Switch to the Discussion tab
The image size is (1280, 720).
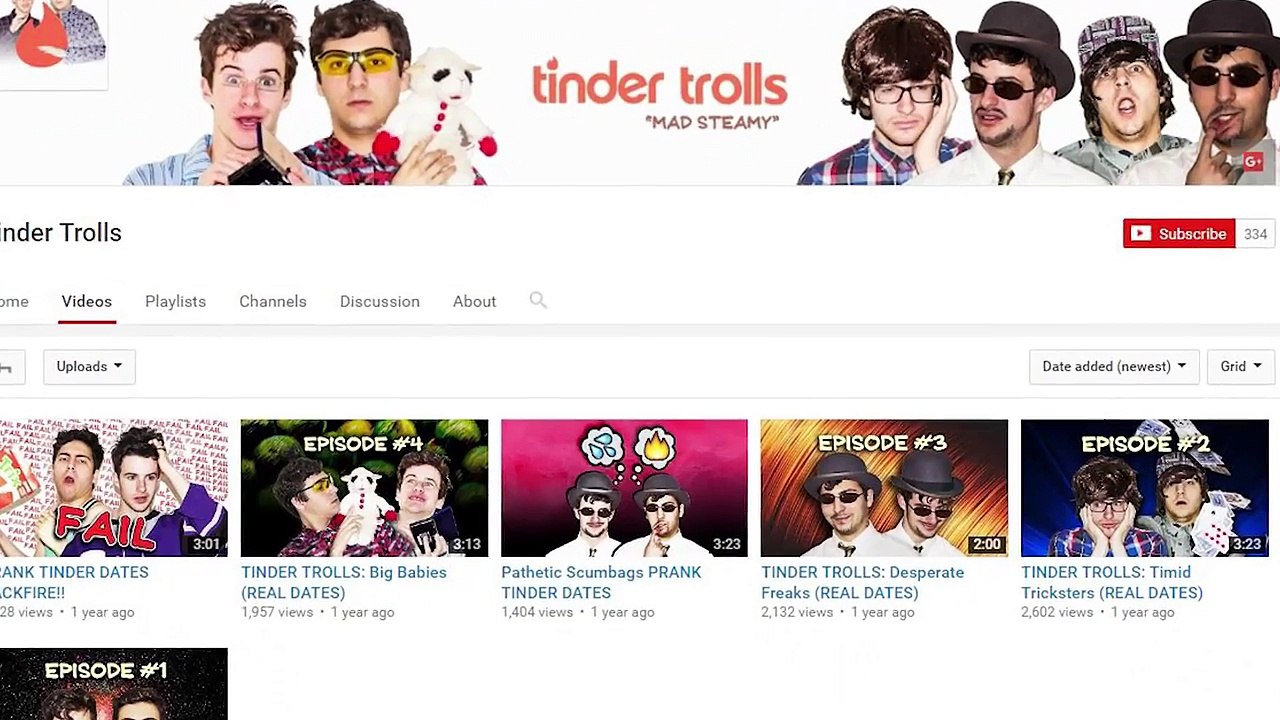pyautogui.click(x=380, y=301)
